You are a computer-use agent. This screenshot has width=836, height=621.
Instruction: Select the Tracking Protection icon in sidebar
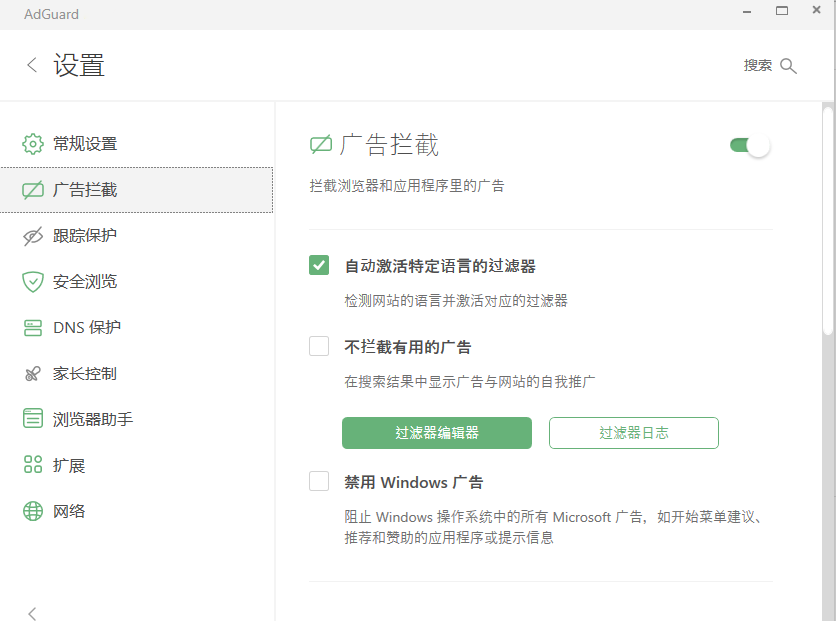[31, 236]
